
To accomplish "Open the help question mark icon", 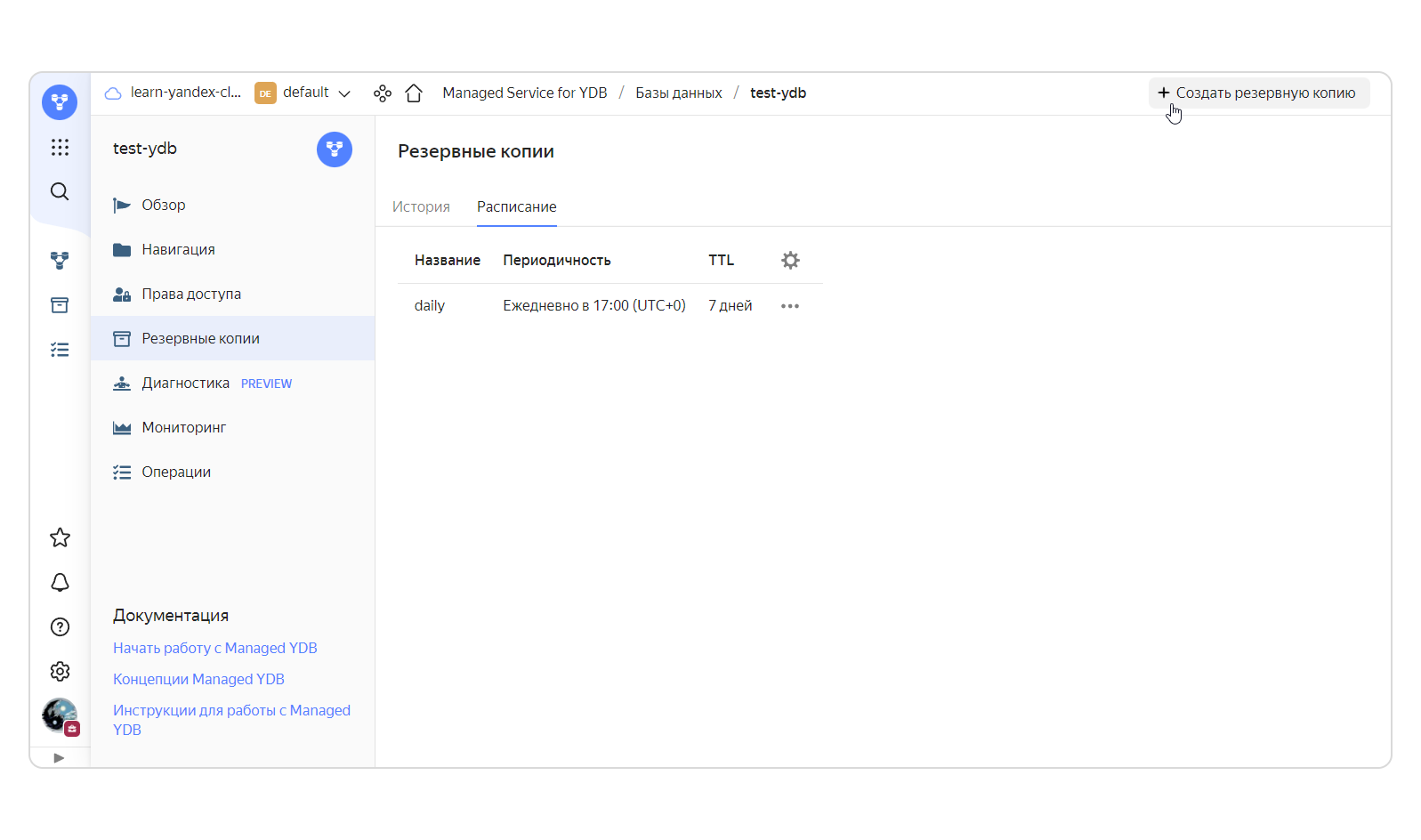I will pyautogui.click(x=60, y=626).
